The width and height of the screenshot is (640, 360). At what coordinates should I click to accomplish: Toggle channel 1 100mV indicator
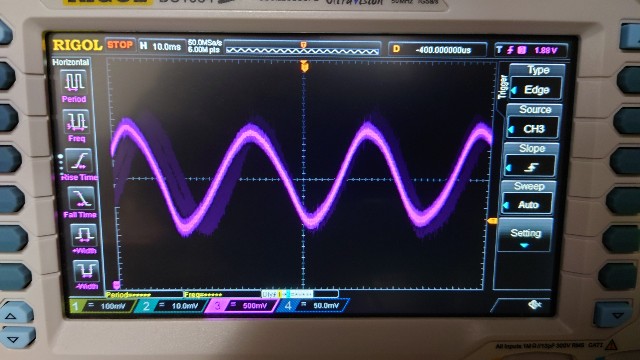(x=101, y=306)
